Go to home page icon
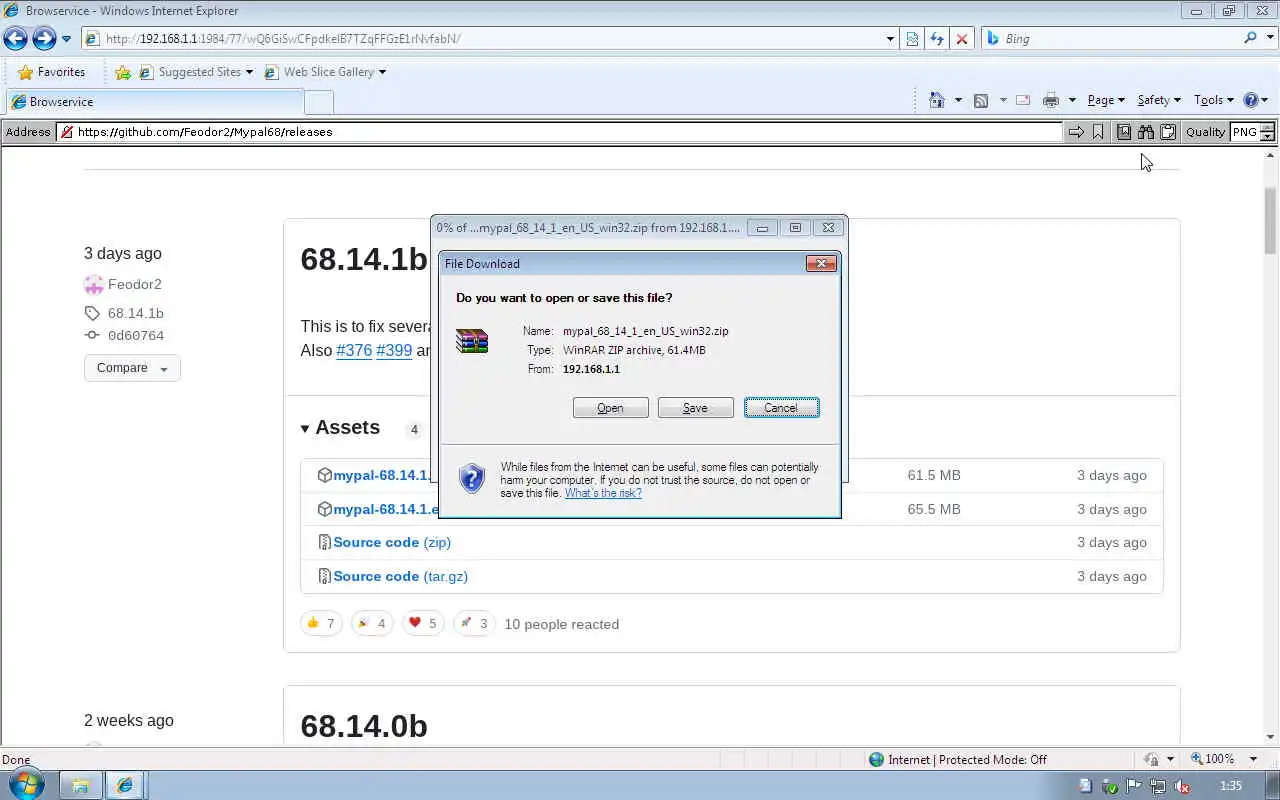This screenshot has width=1280, height=800. tap(937, 100)
